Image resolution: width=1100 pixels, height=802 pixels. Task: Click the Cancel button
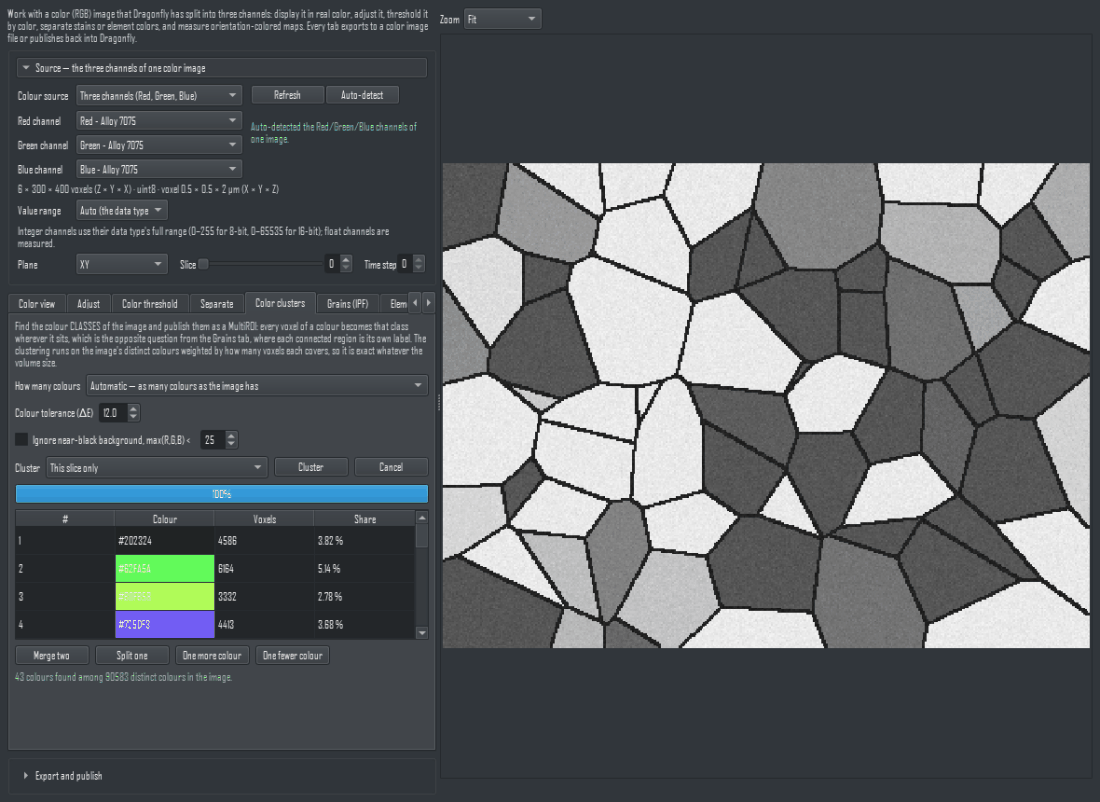tap(391, 467)
